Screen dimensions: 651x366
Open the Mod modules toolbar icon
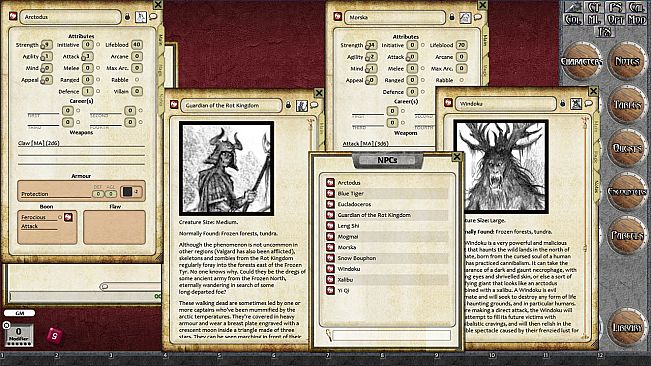point(637,19)
